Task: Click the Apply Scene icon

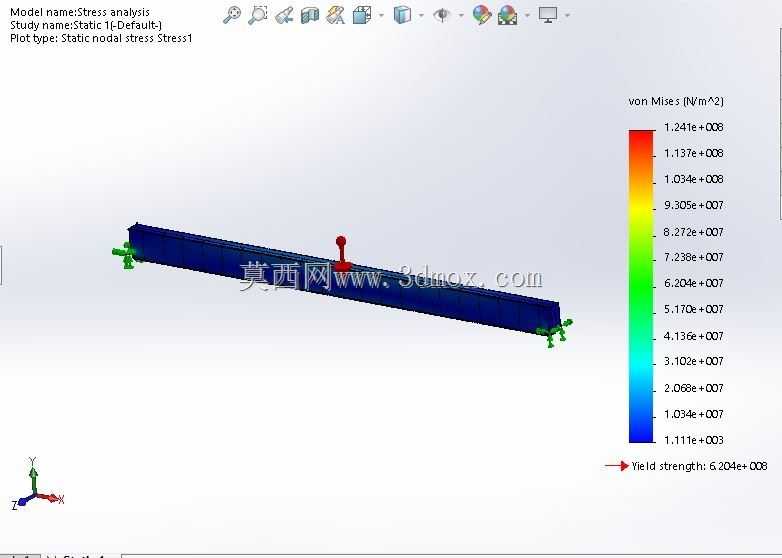Action: [507, 15]
